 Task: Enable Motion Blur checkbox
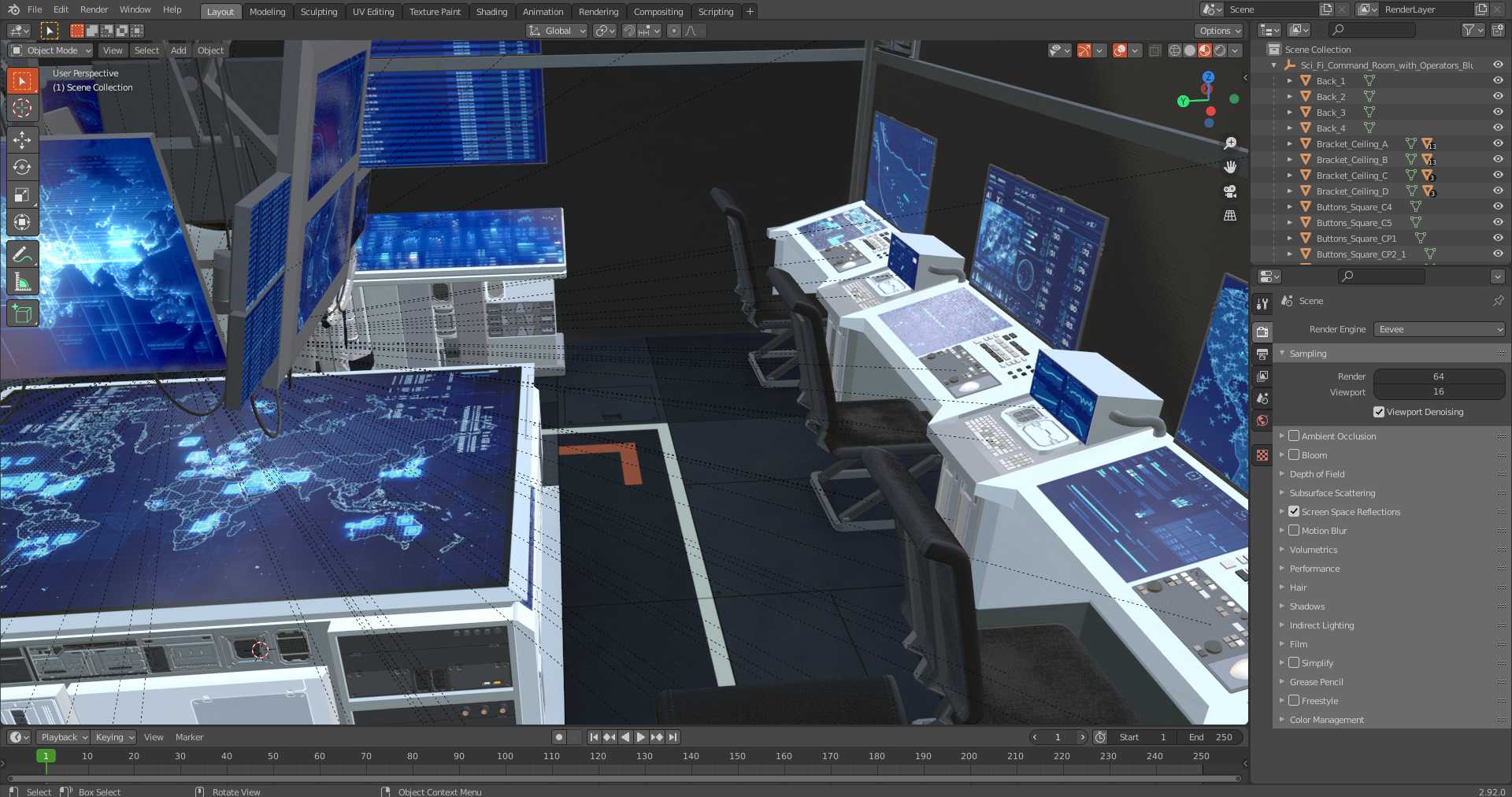[1294, 530]
